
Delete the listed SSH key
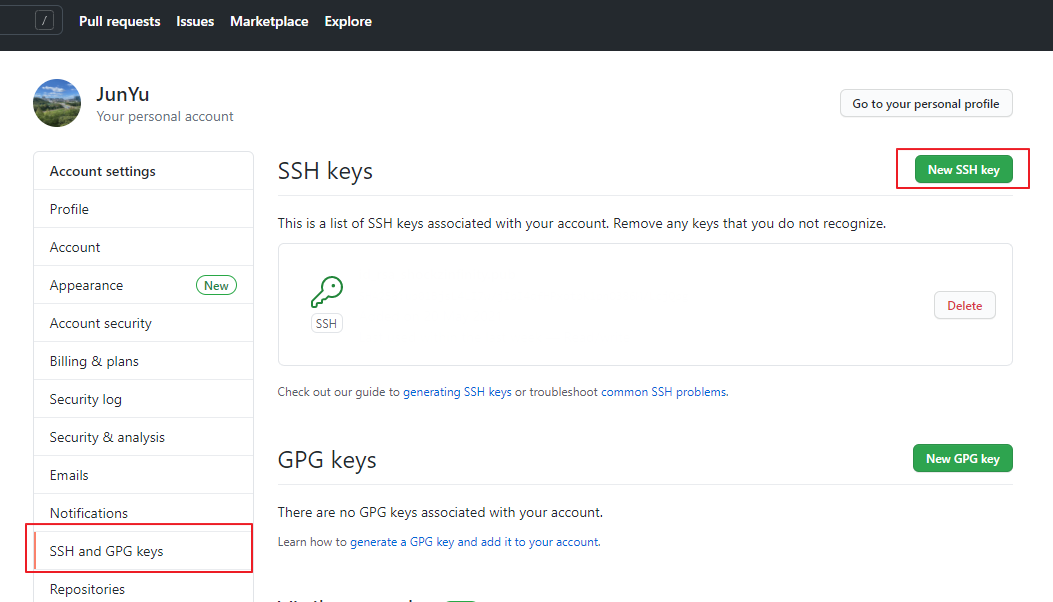(964, 306)
